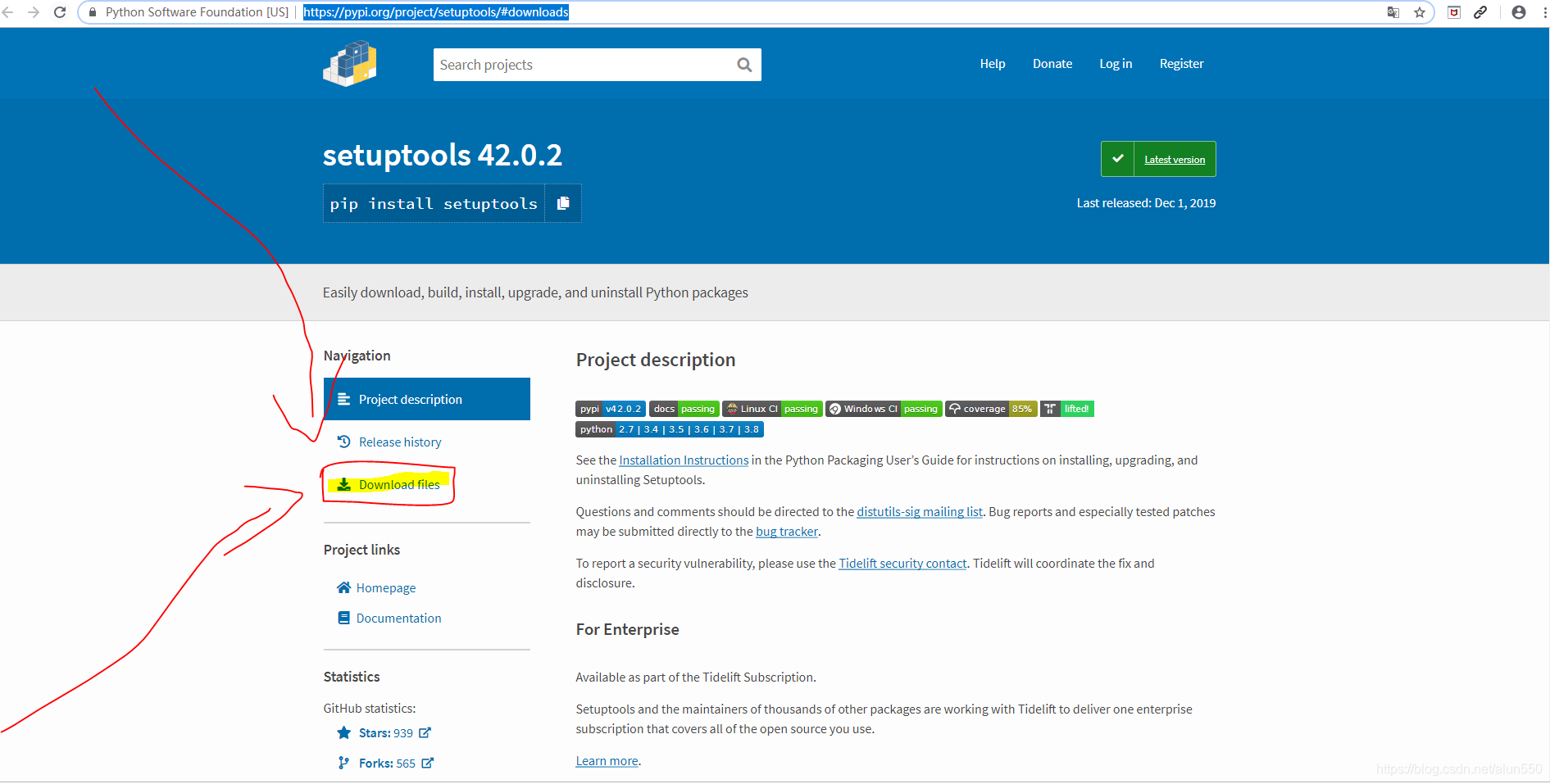Image resolution: width=1550 pixels, height=784 pixels.
Task: Open Donate in the top navigation
Action: [x=1052, y=64]
